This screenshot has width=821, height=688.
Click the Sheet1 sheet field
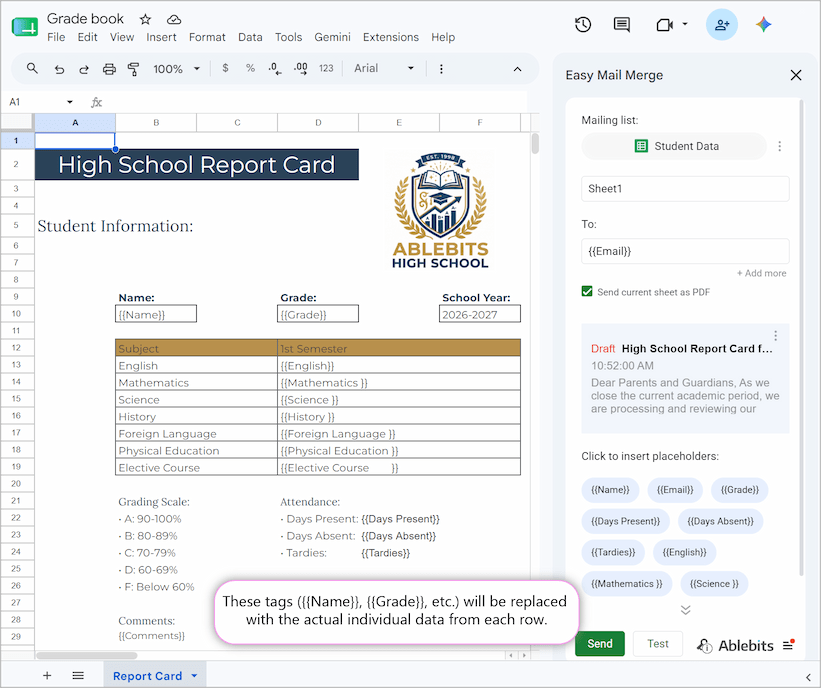point(685,188)
